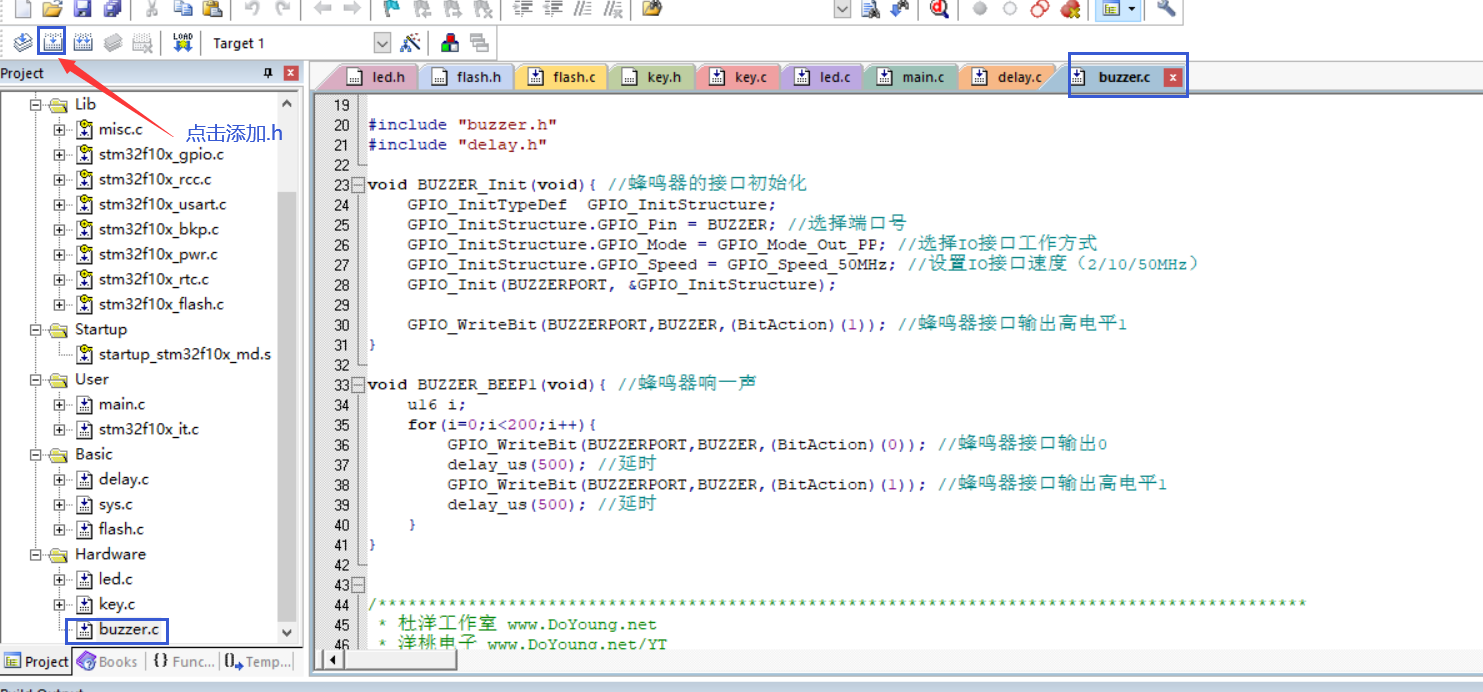Image resolution: width=1483 pixels, height=692 pixels.
Task: Collapse the Basic folder
Action: pos(36,454)
